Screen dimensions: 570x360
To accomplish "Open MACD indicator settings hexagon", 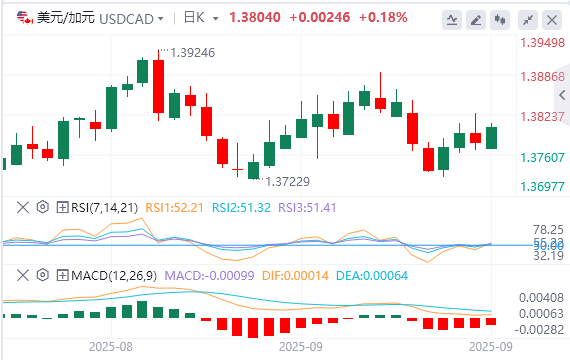I will (x=43, y=275).
